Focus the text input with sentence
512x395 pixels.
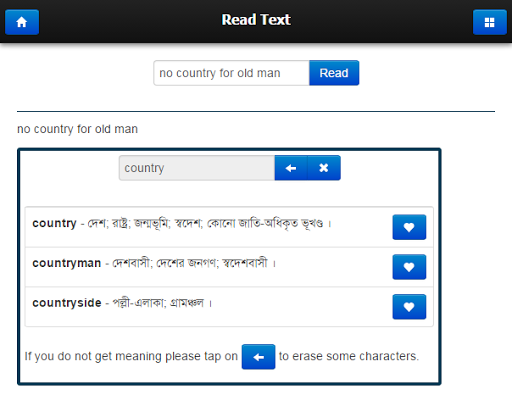coord(231,73)
